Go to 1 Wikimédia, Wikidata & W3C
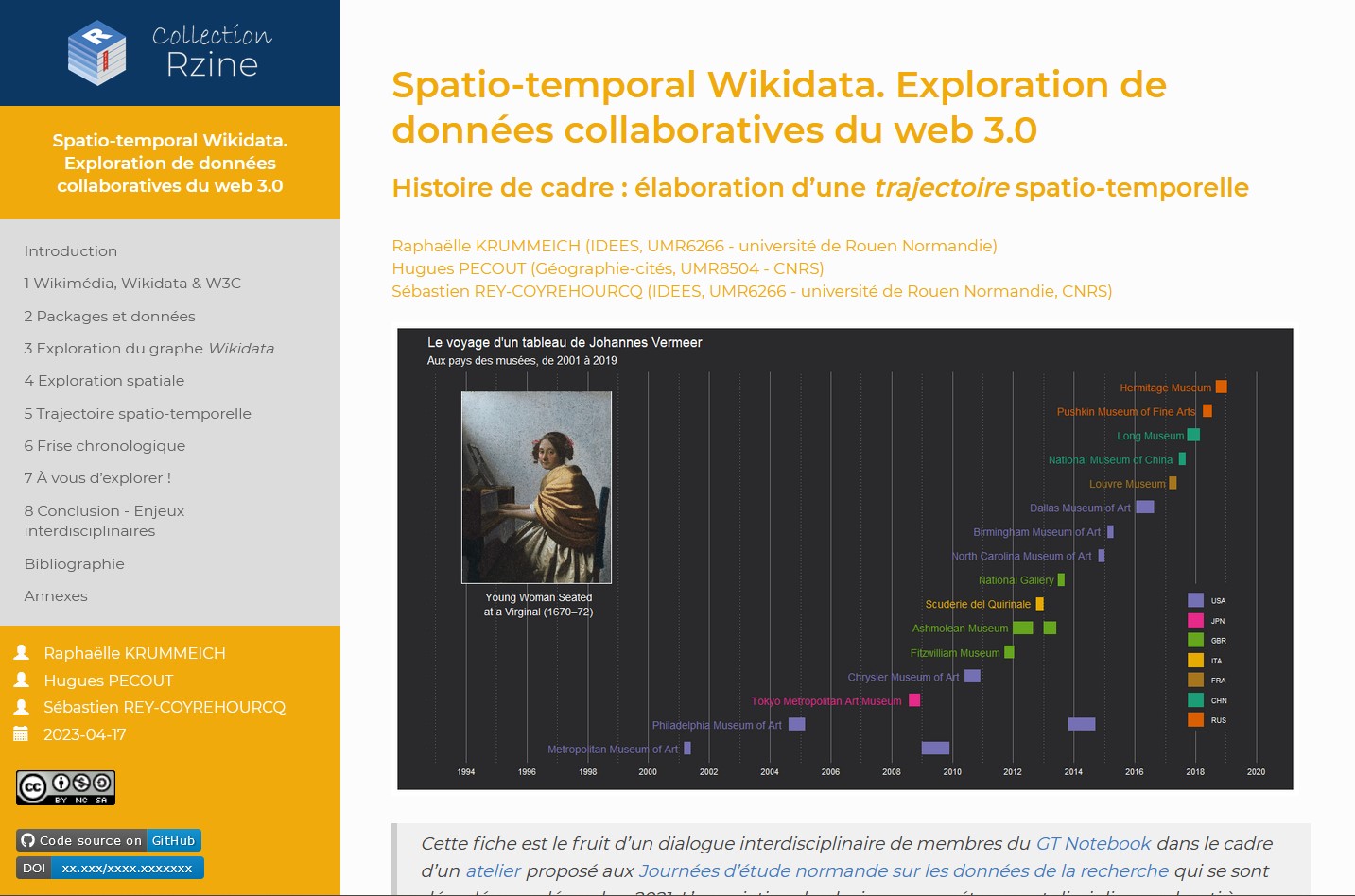Image resolution: width=1355 pixels, height=896 pixels. (x=132, y=283)
